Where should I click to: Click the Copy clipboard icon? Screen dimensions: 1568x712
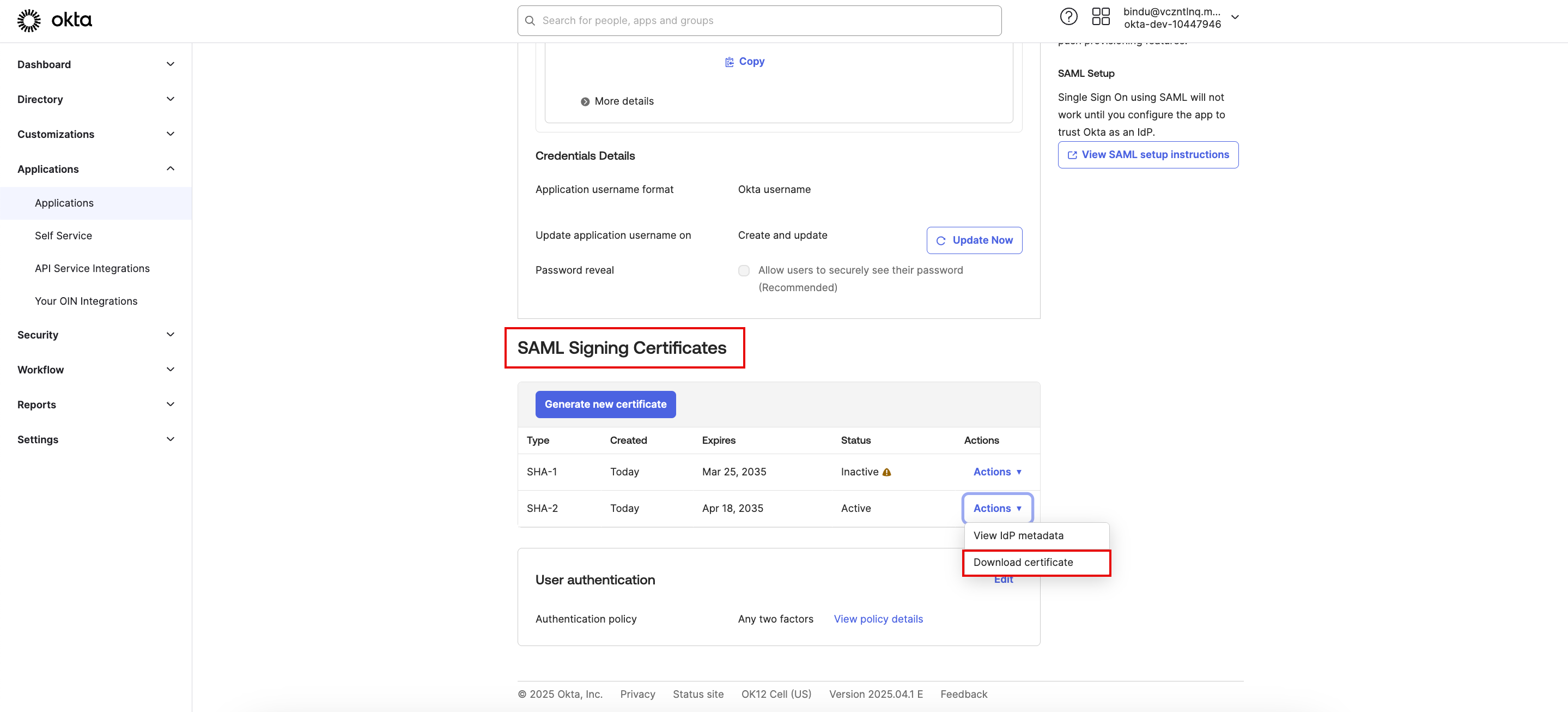pos(729,62)
